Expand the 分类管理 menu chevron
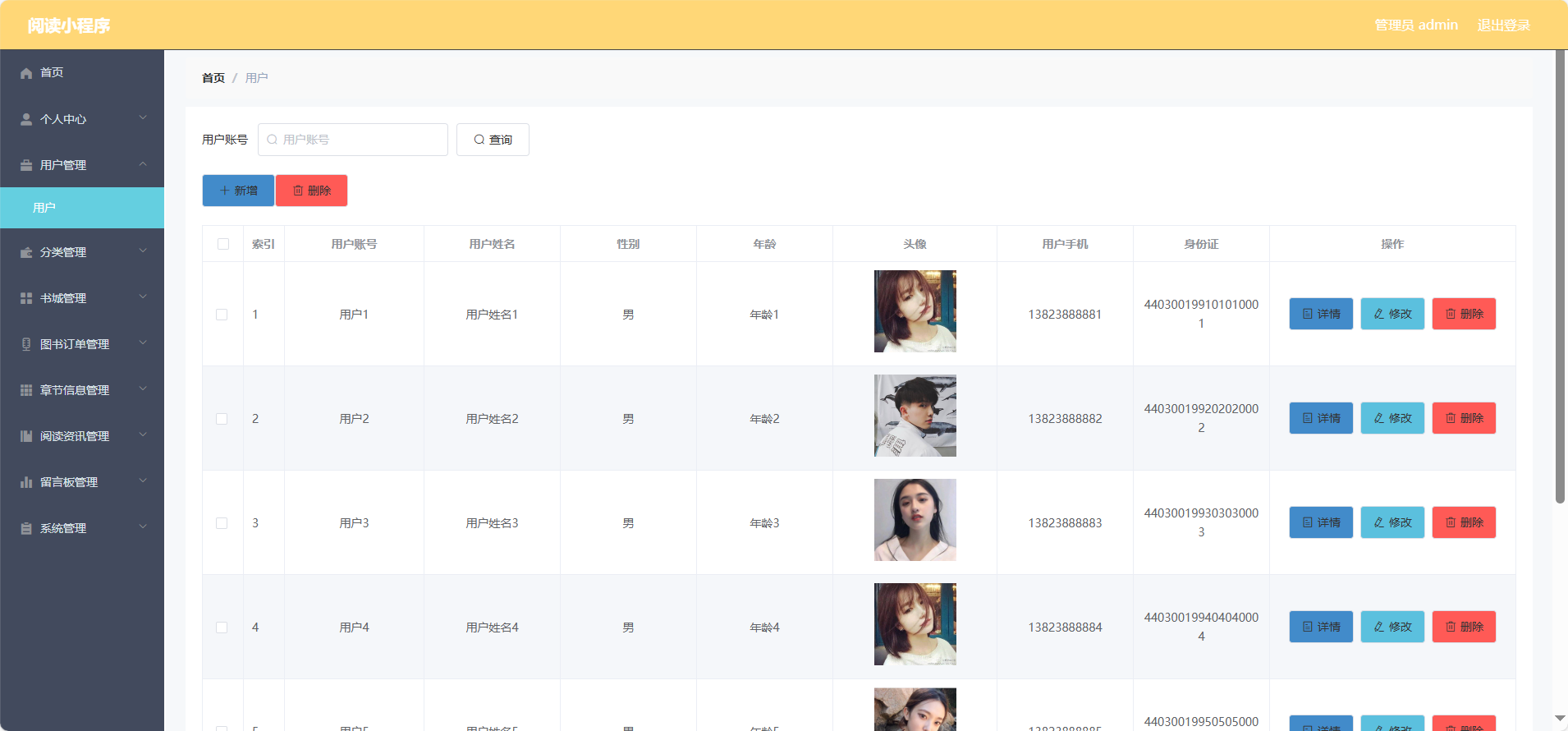This screenshot has width=1568, height=731. tap(143, 251)
